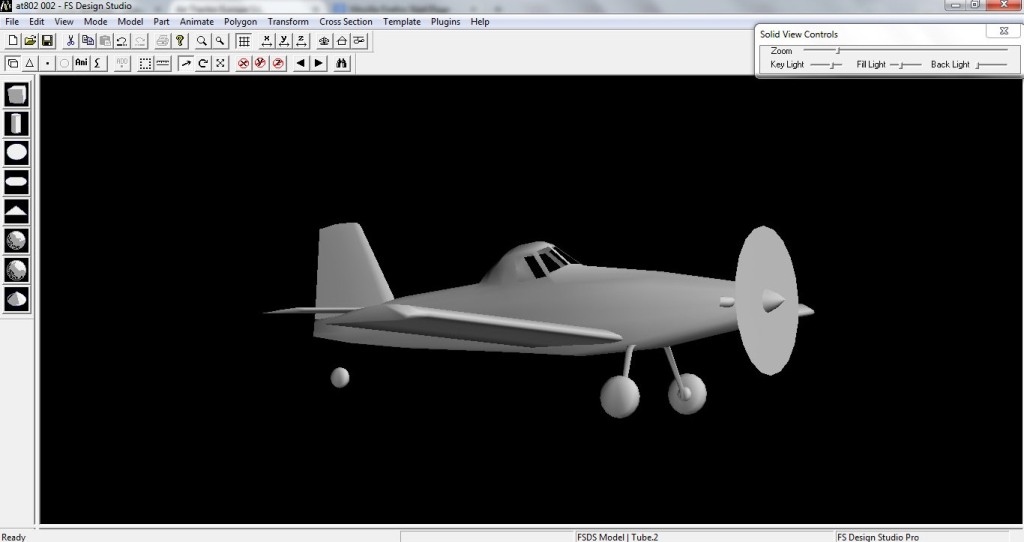
Task: Open the Cross Section menu
Action: [x=345, y=21]
